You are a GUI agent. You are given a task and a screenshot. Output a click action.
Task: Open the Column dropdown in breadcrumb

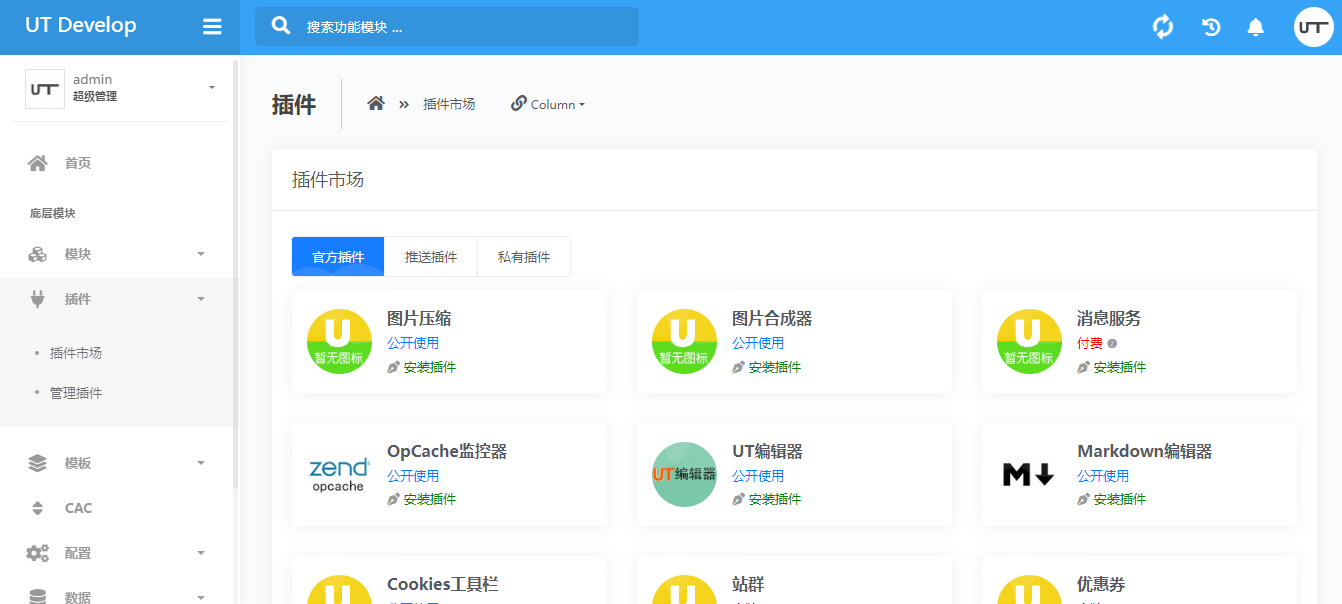coord(548,104)
